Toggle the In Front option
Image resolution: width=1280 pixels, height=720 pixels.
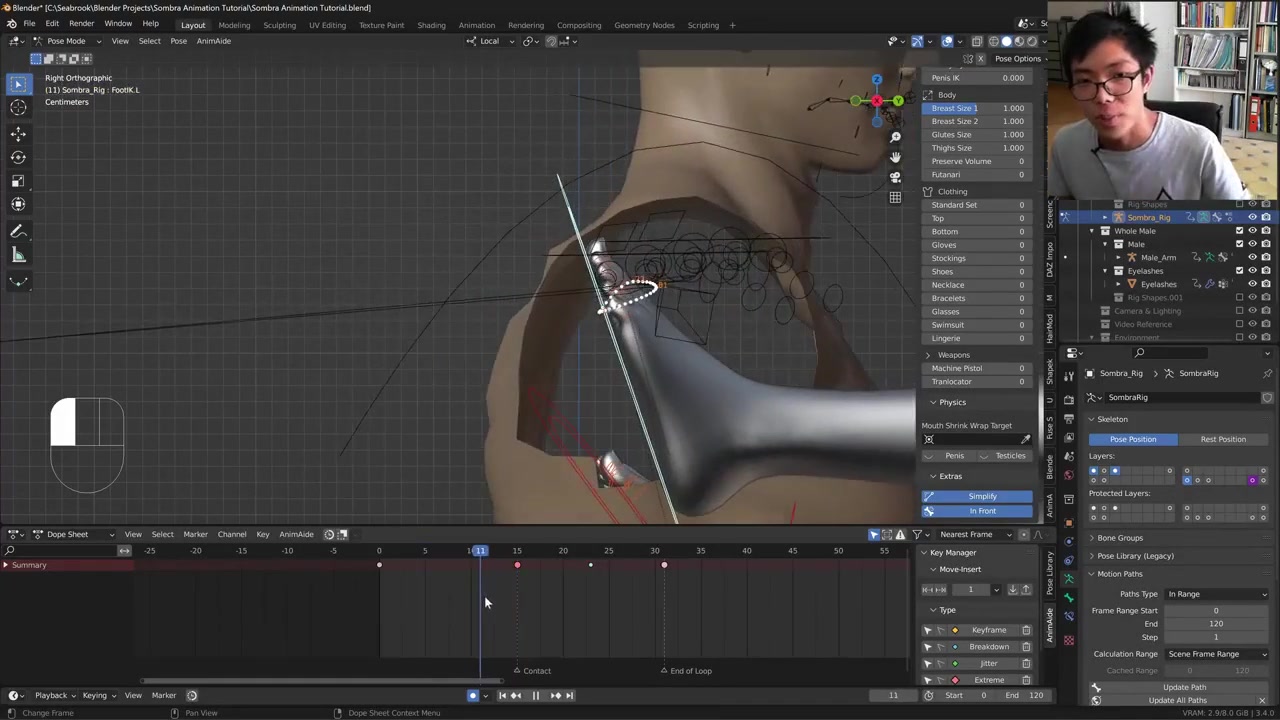click(x=982, y=511)
